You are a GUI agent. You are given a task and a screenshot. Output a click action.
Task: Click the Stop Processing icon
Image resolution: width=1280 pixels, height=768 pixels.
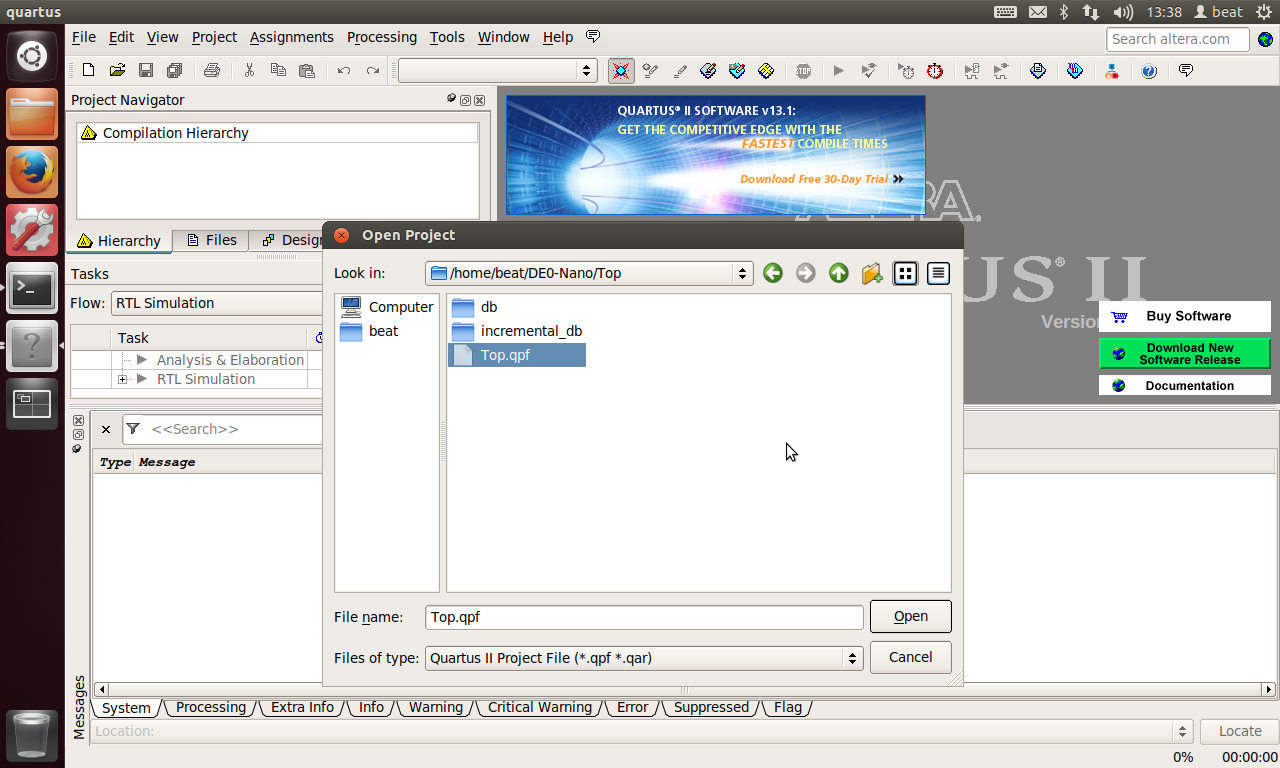tap(803, 71)
